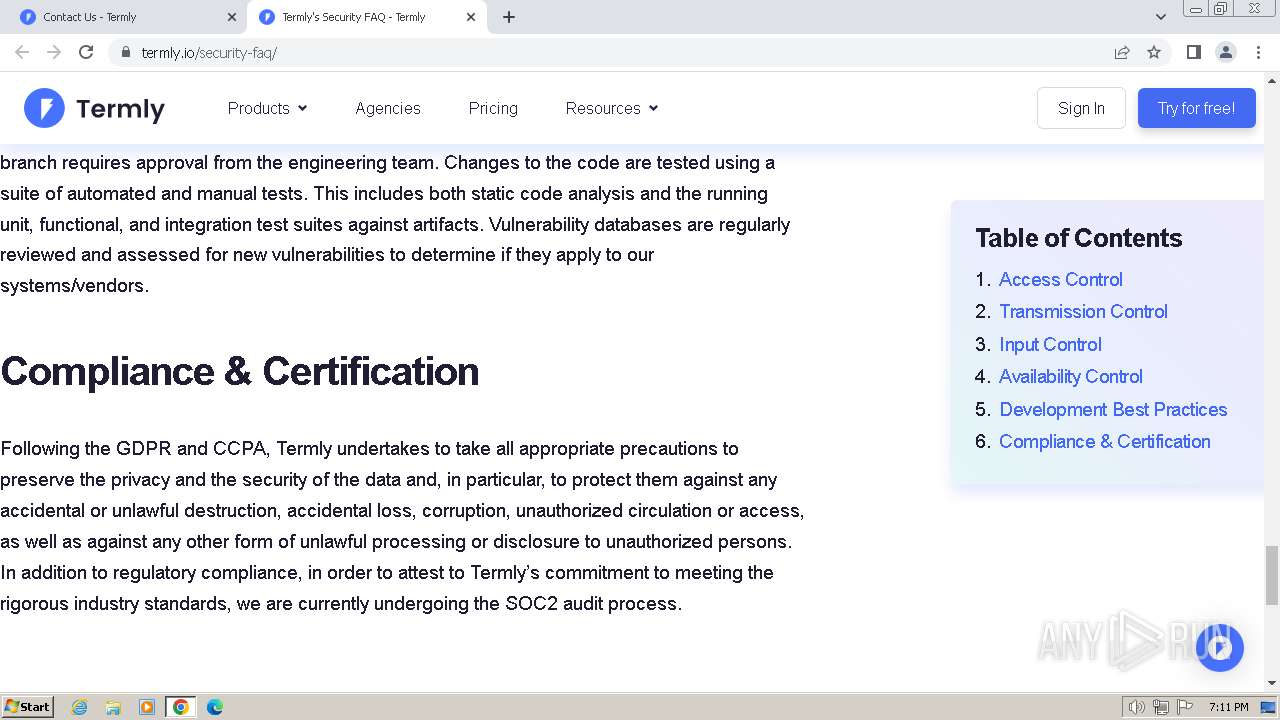Bookmark this page with the star
Screen dimensions: 1280x720
tap(1154, 52)
